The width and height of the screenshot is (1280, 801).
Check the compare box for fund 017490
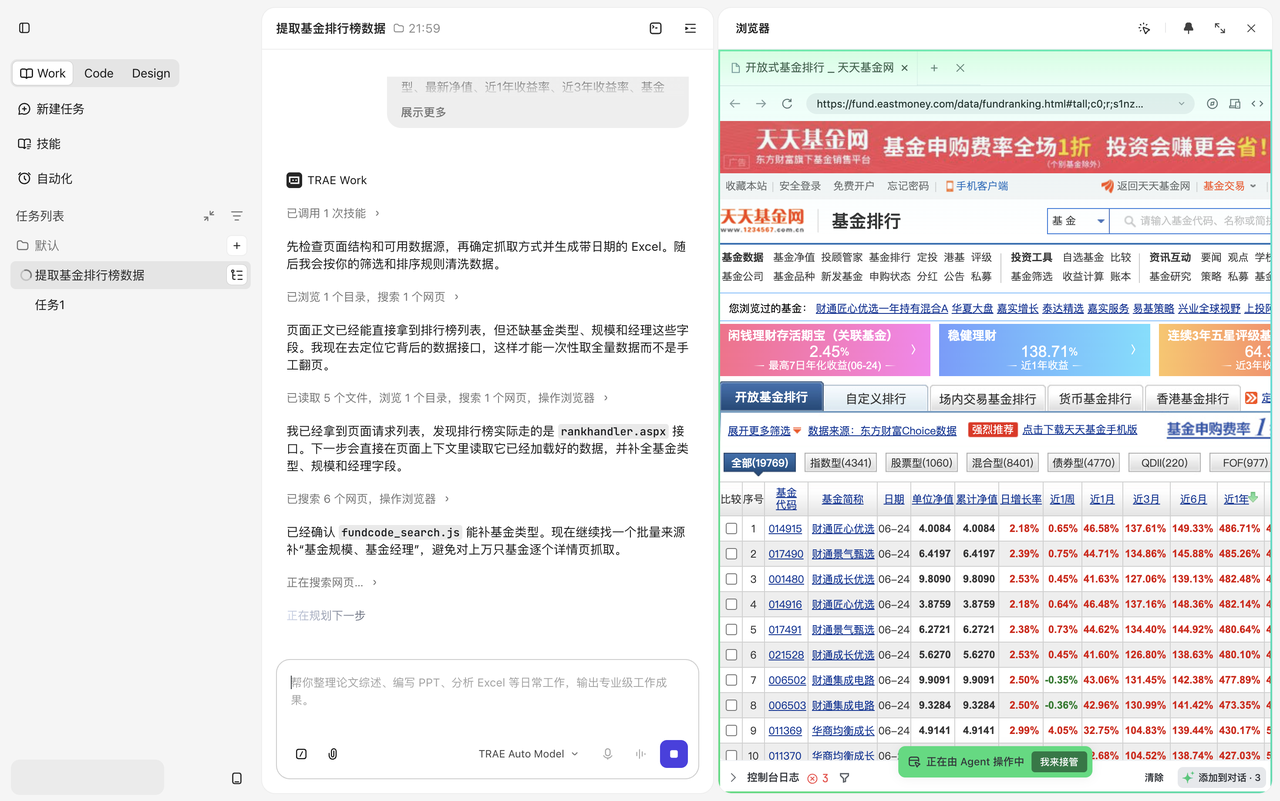731,553
